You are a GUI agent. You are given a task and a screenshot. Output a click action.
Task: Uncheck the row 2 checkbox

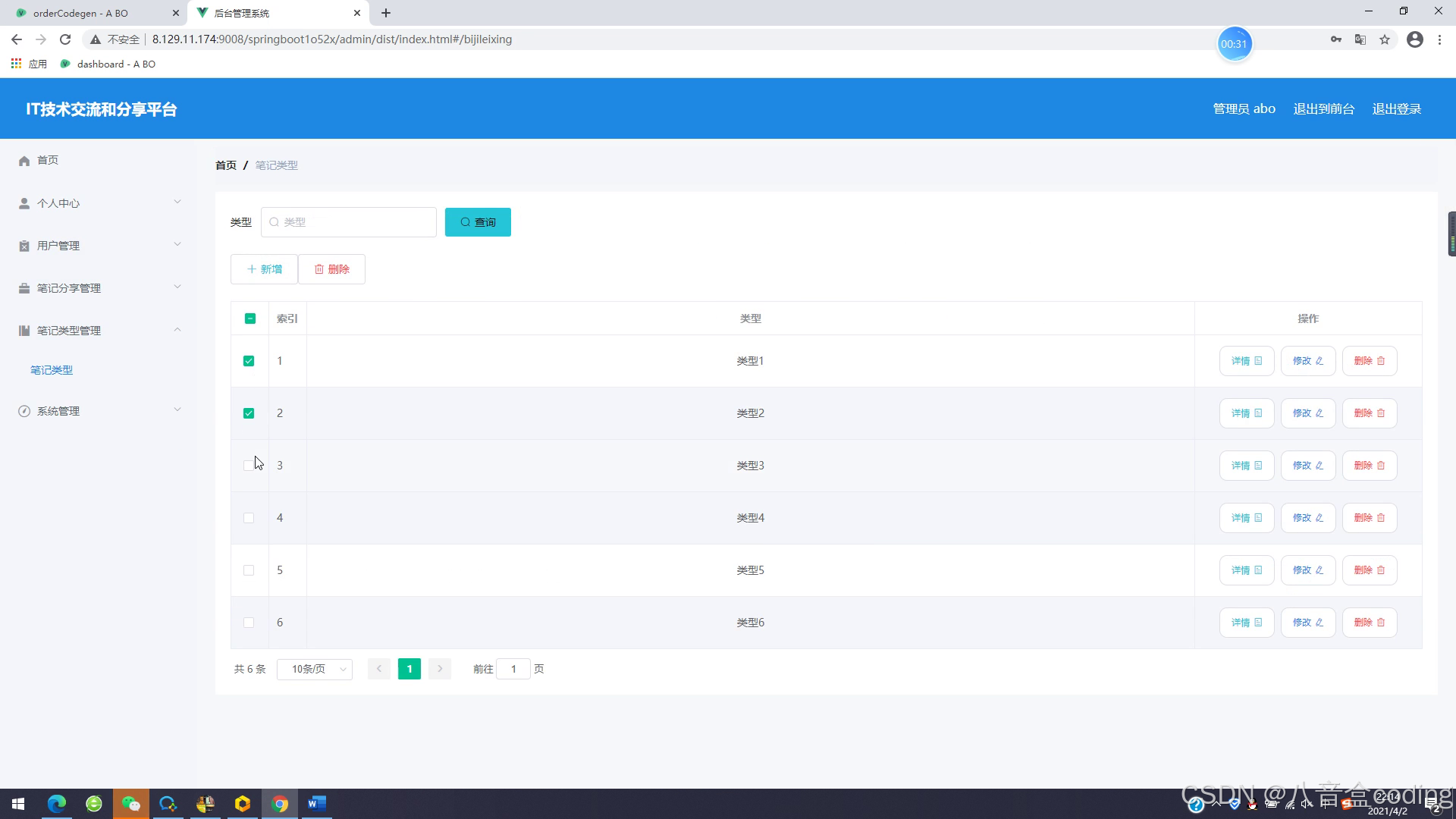249,413
